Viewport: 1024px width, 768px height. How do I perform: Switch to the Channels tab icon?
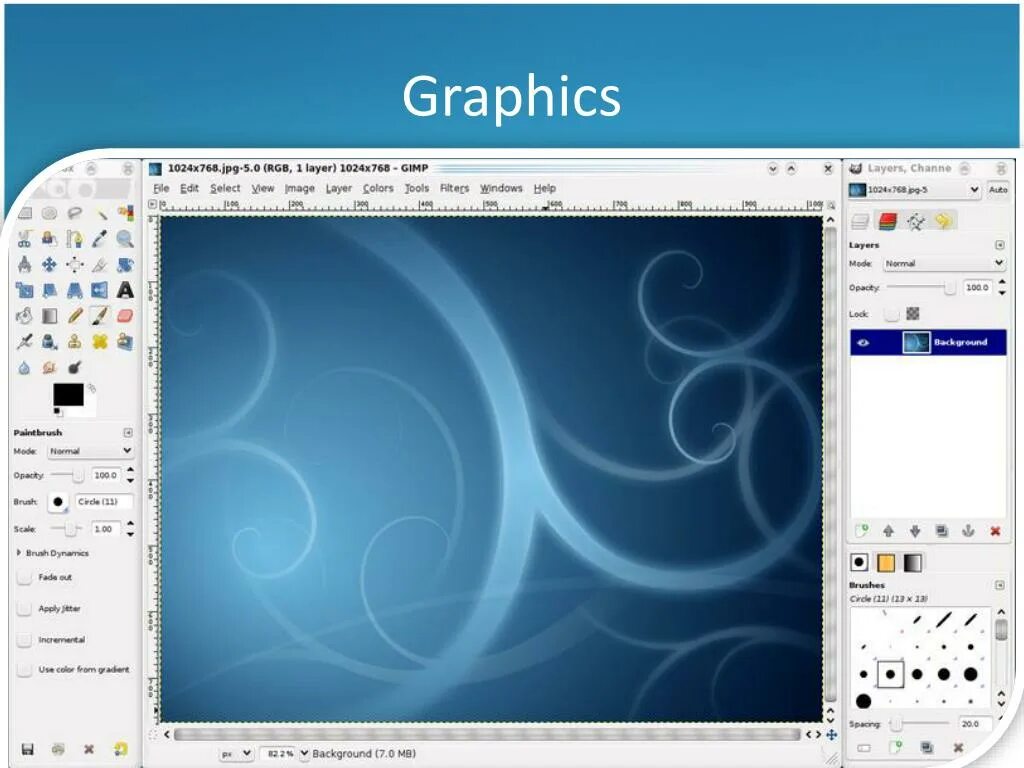pyautogui.click(x=888, y=220)
